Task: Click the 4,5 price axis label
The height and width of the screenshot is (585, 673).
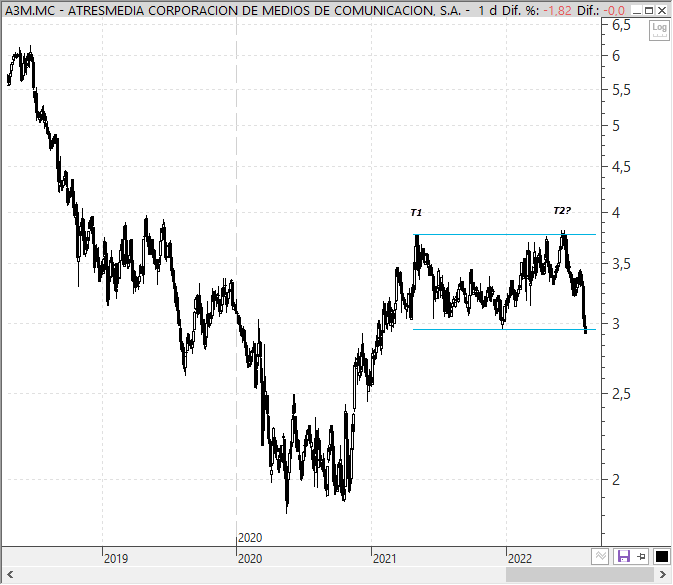Action: [621, 167]
